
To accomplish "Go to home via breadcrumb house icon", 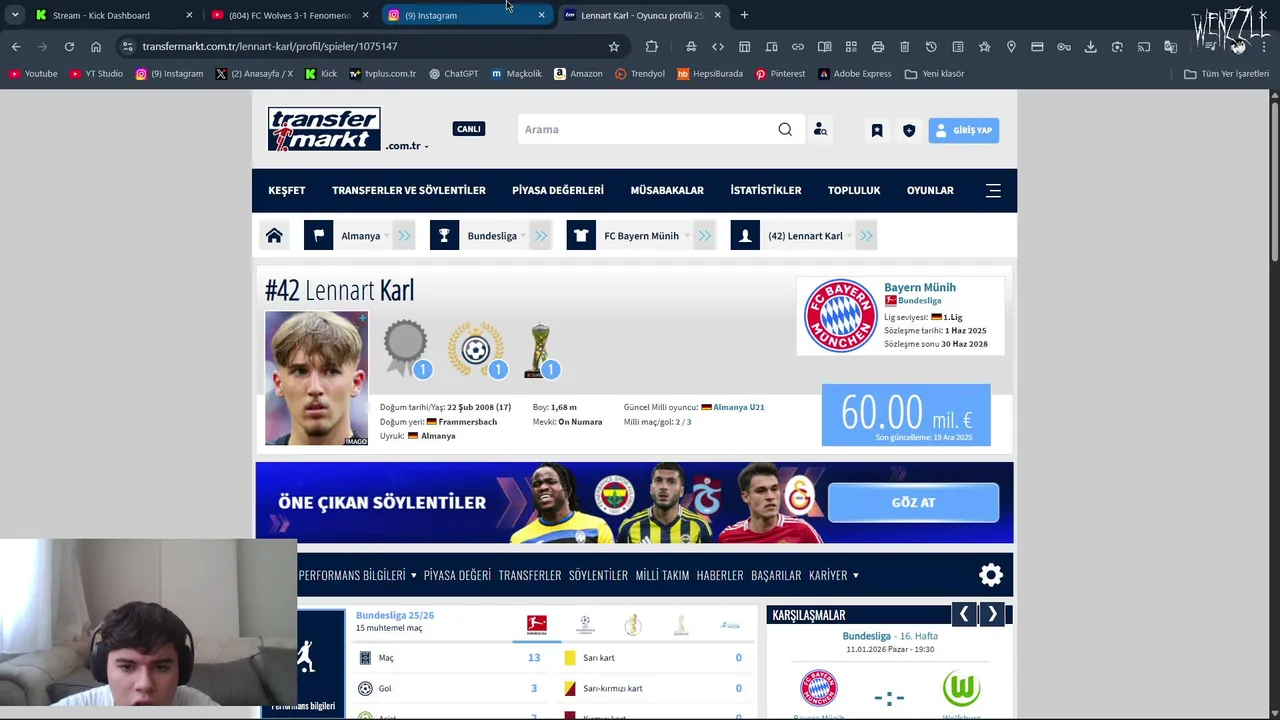I will click(x=274, y=236).
